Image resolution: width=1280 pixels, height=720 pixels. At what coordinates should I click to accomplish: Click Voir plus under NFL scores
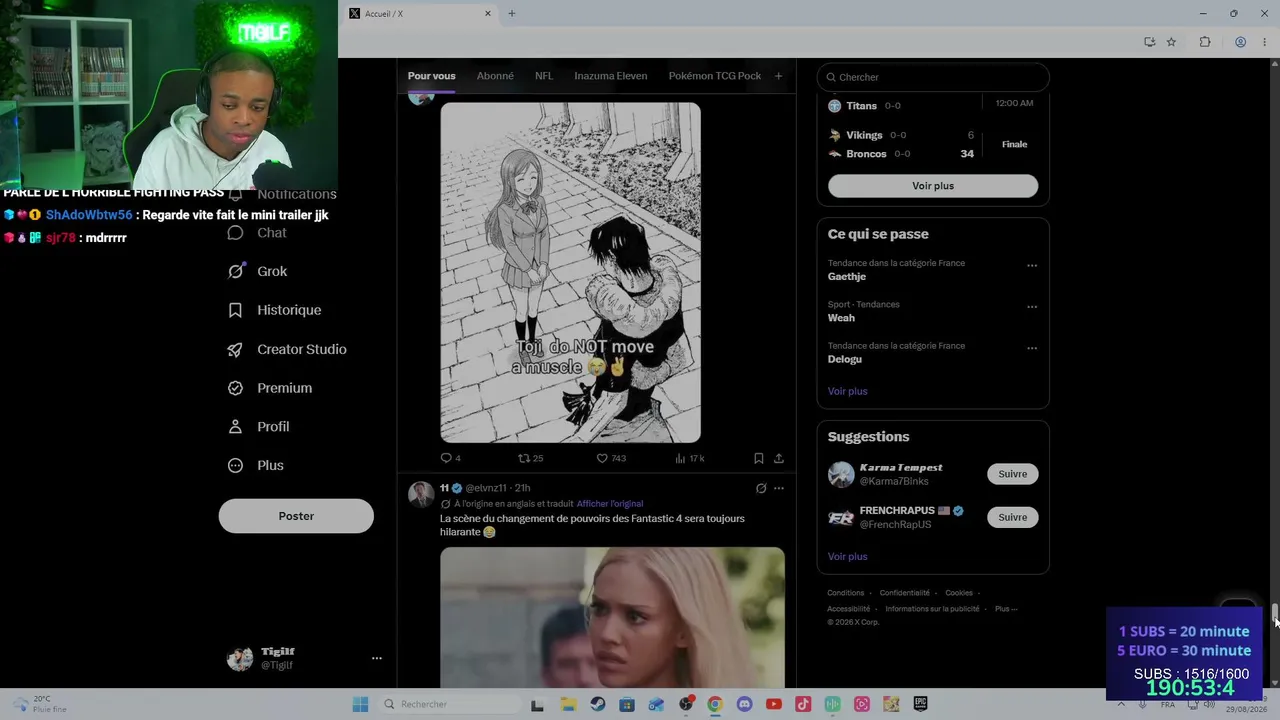tap(933, 186)
